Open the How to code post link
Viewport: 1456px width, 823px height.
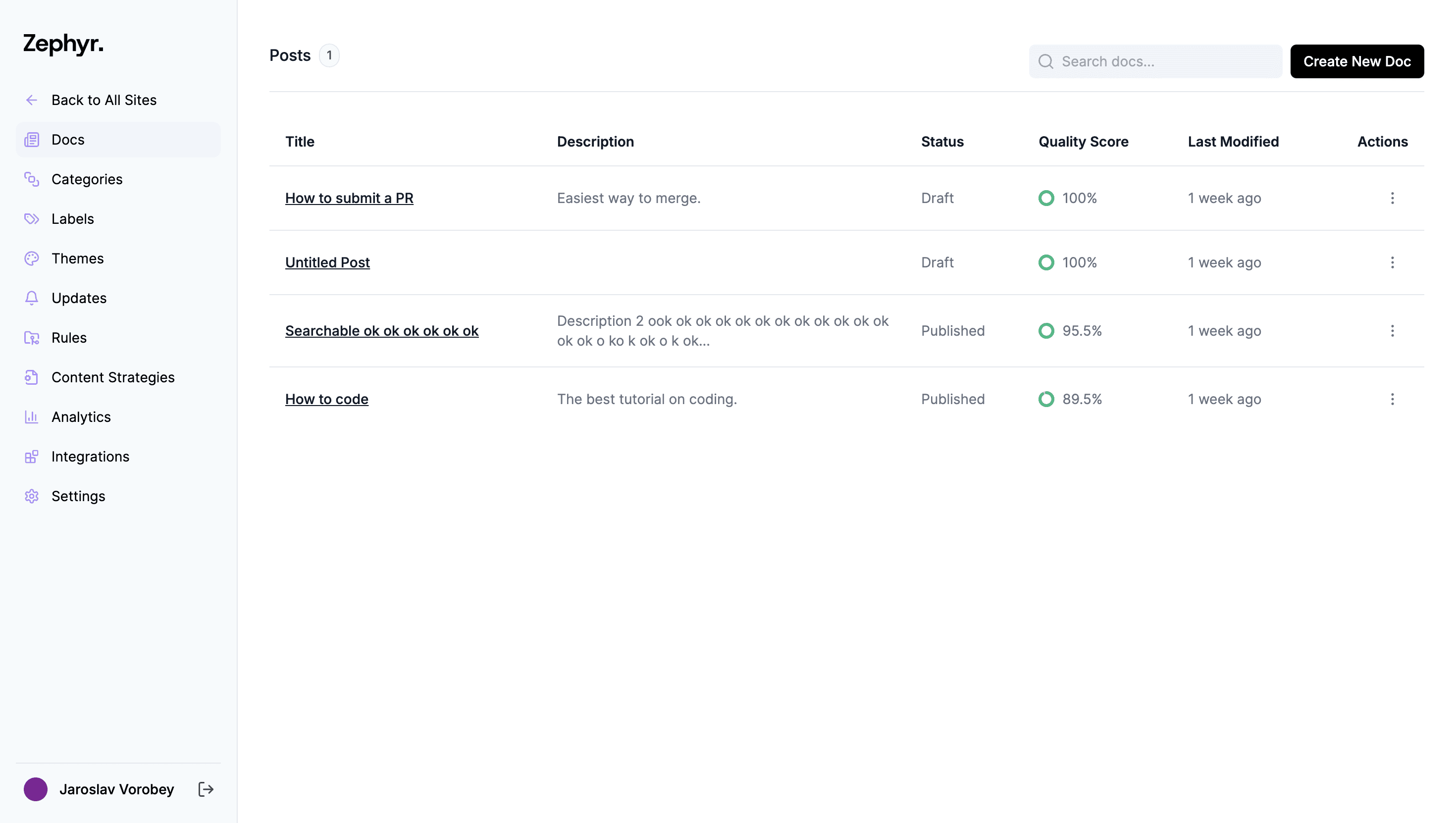coord(327,399)
